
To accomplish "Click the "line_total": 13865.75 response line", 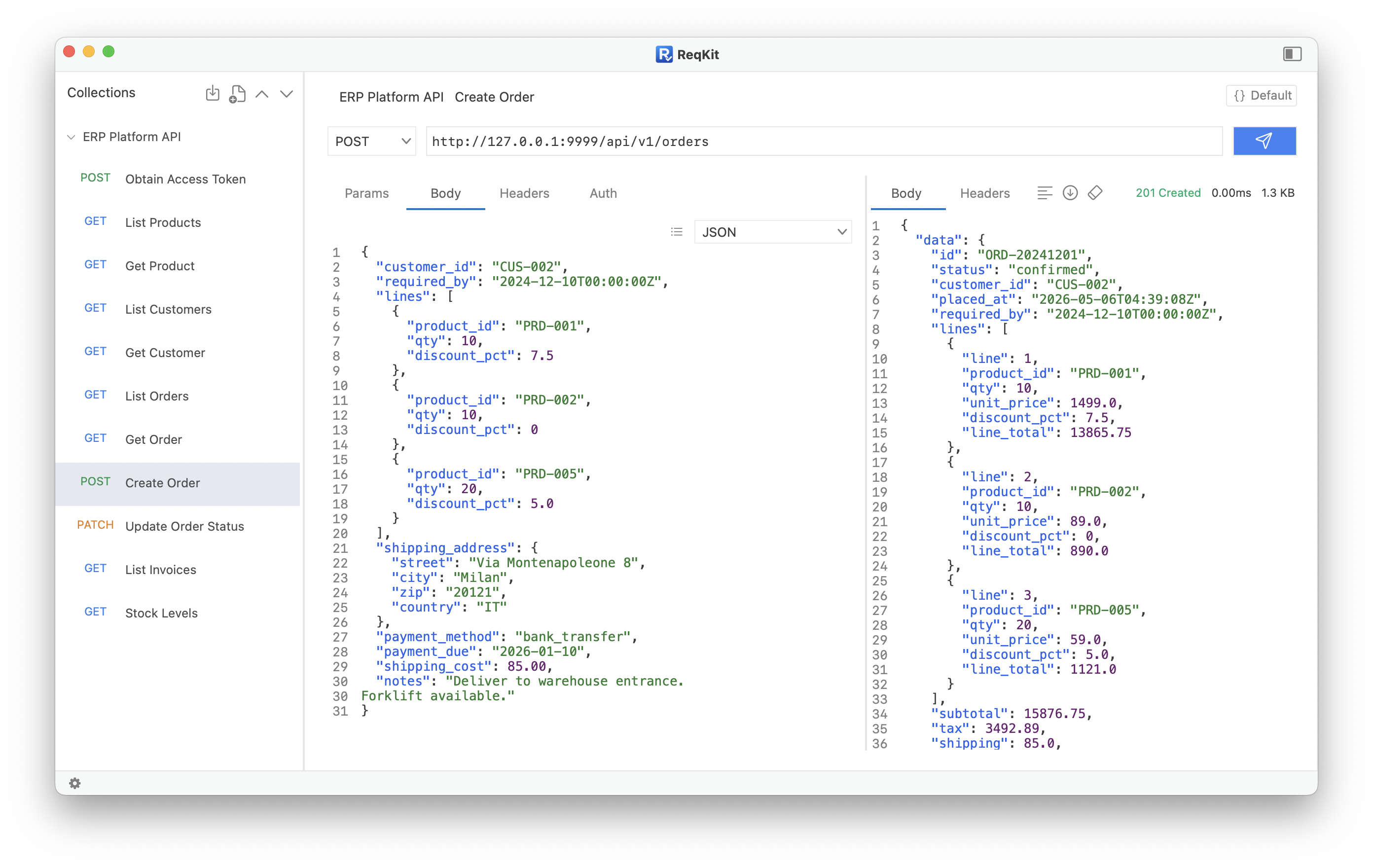I will pyautogui.click(x=1047, y=433).
